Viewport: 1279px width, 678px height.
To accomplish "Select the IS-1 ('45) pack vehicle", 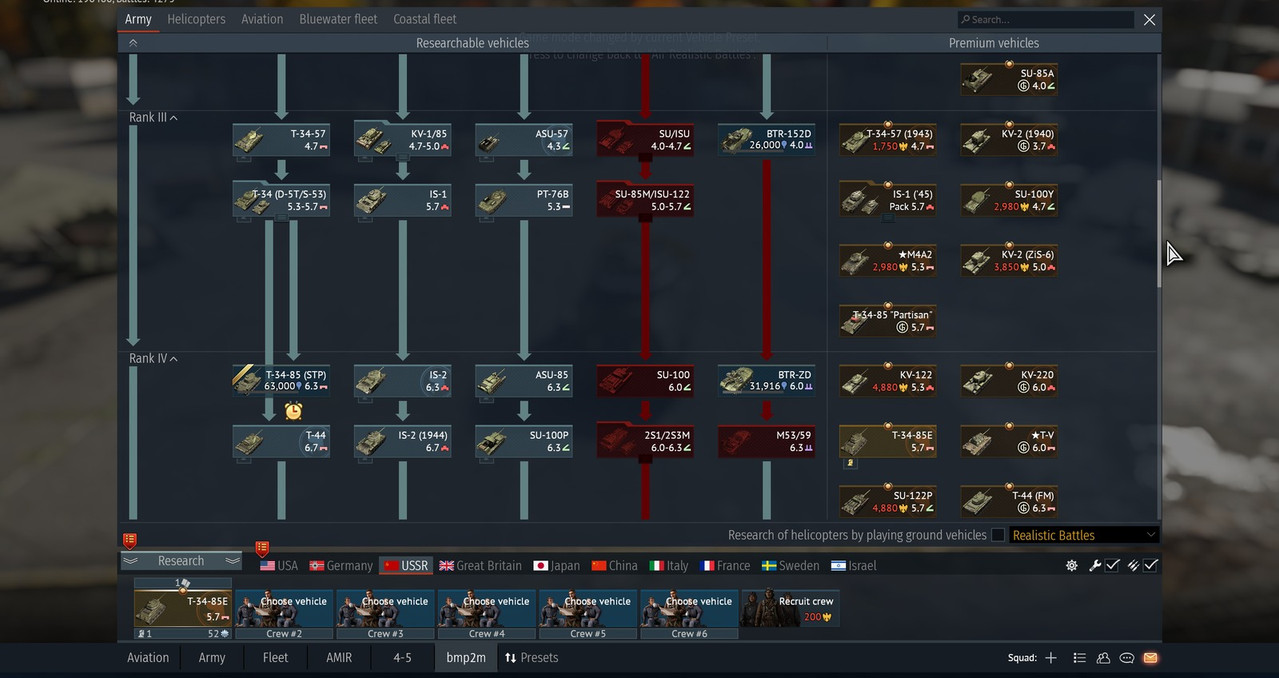I will click(888, 200).
